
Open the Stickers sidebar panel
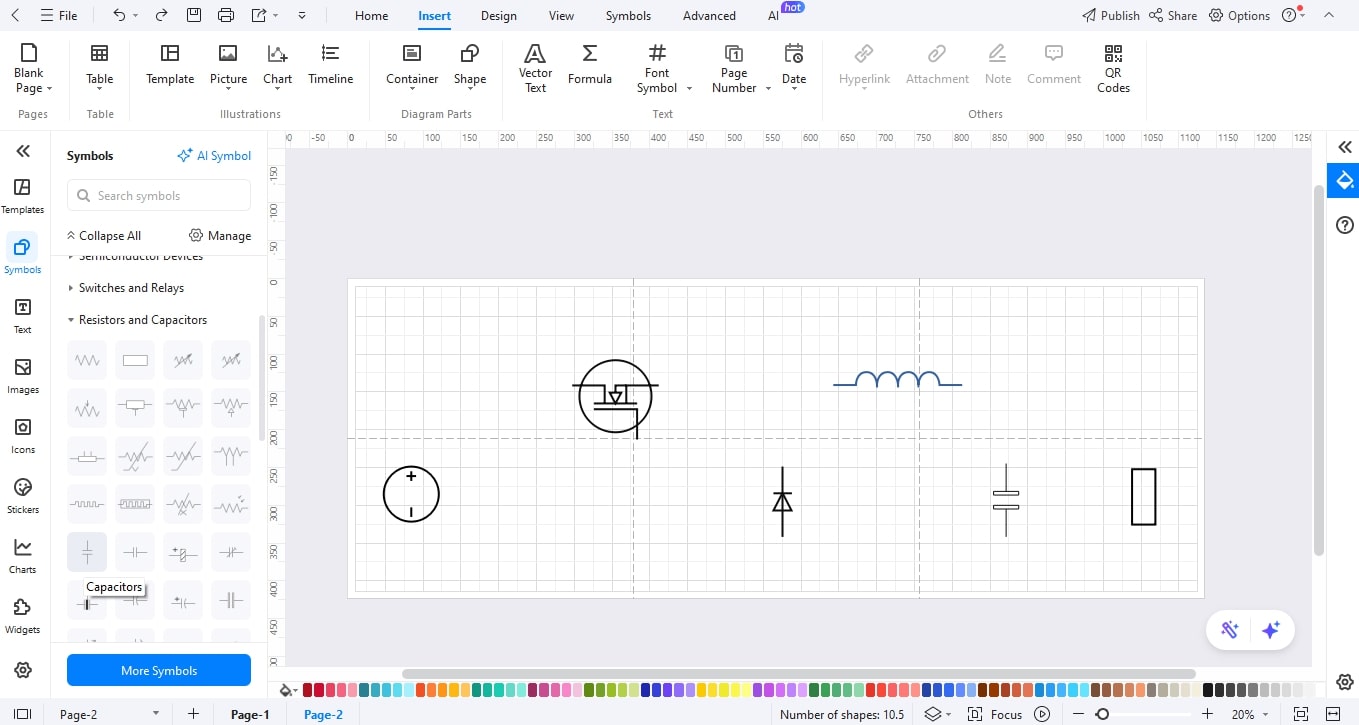click(x=22, y=497)
